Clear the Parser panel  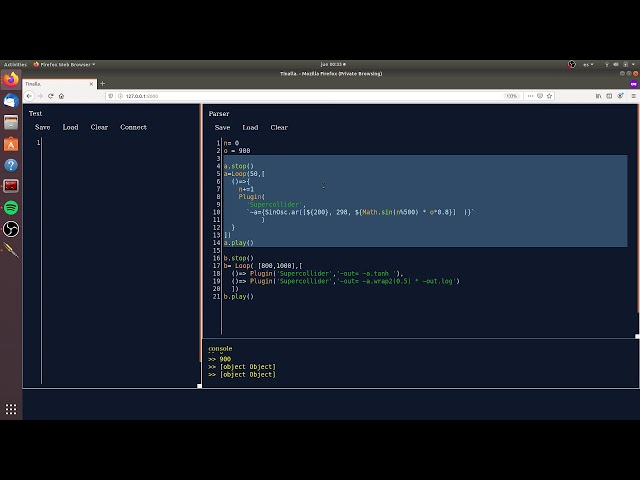(279, 127)
